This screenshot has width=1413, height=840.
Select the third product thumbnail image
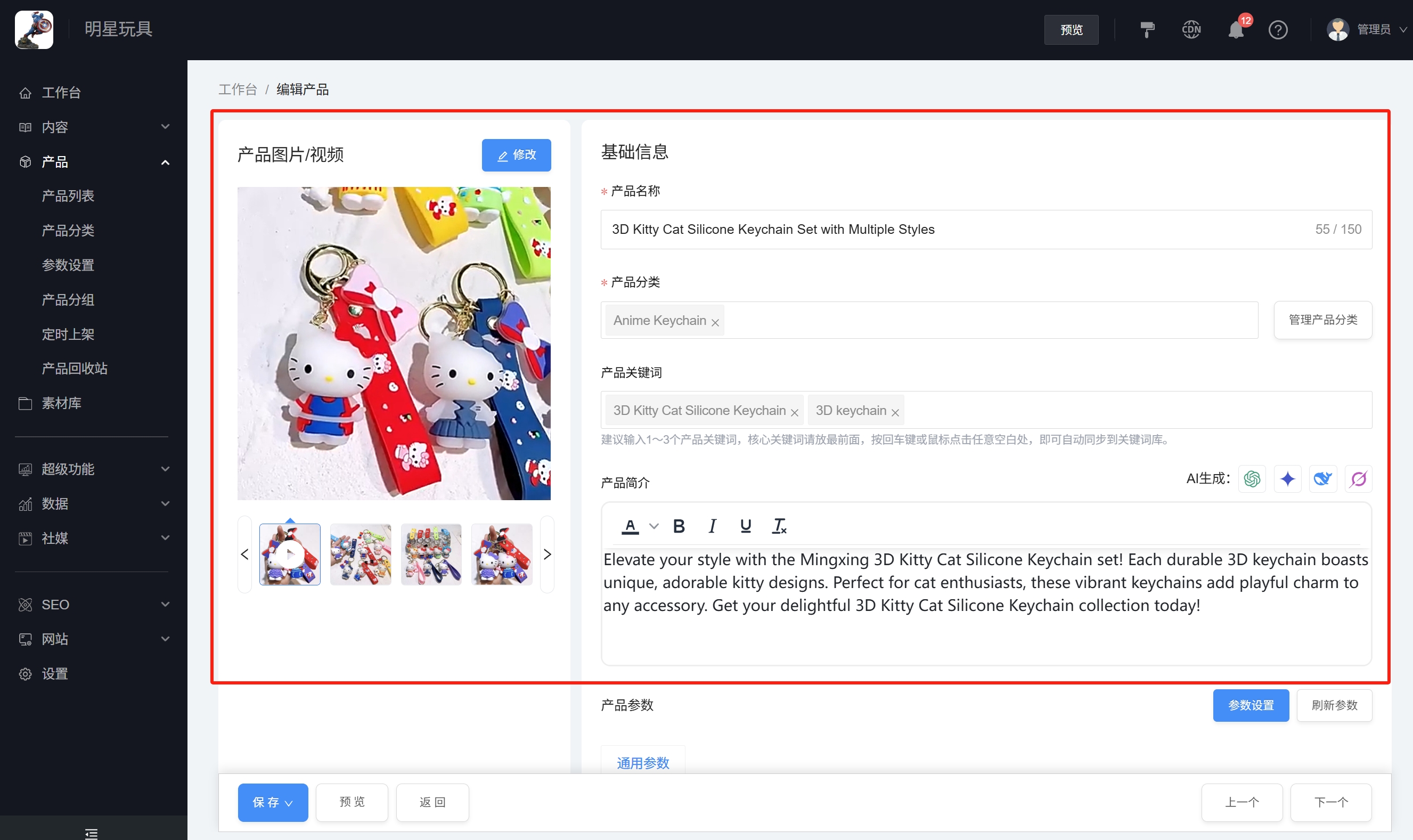click(x=431, y=554)
